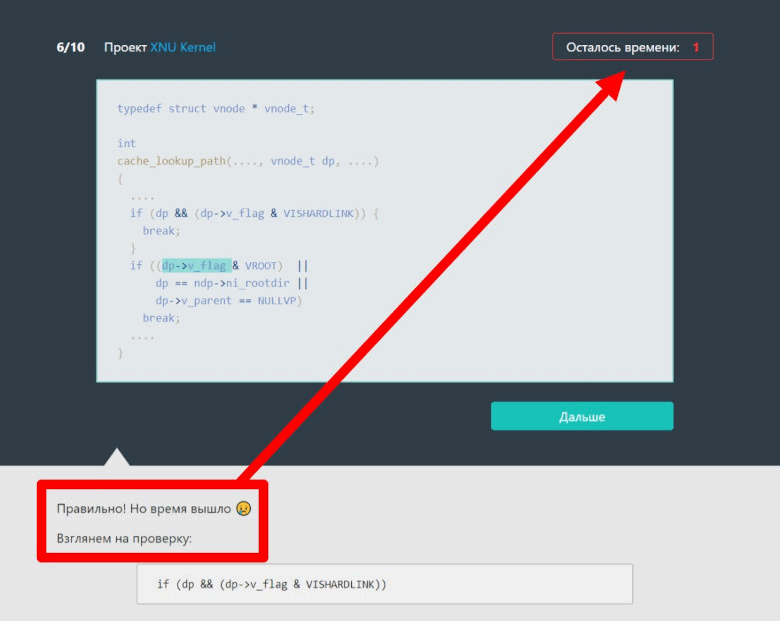Click the Правильно! Но время вышло message
The height and width of the screenshot is (621, 780).
click(143, 508)
